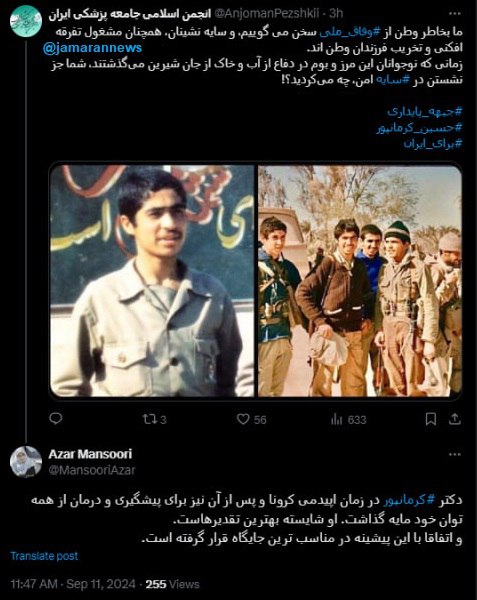
Task: Like the tweet with 56 likes
Action: 251,419
